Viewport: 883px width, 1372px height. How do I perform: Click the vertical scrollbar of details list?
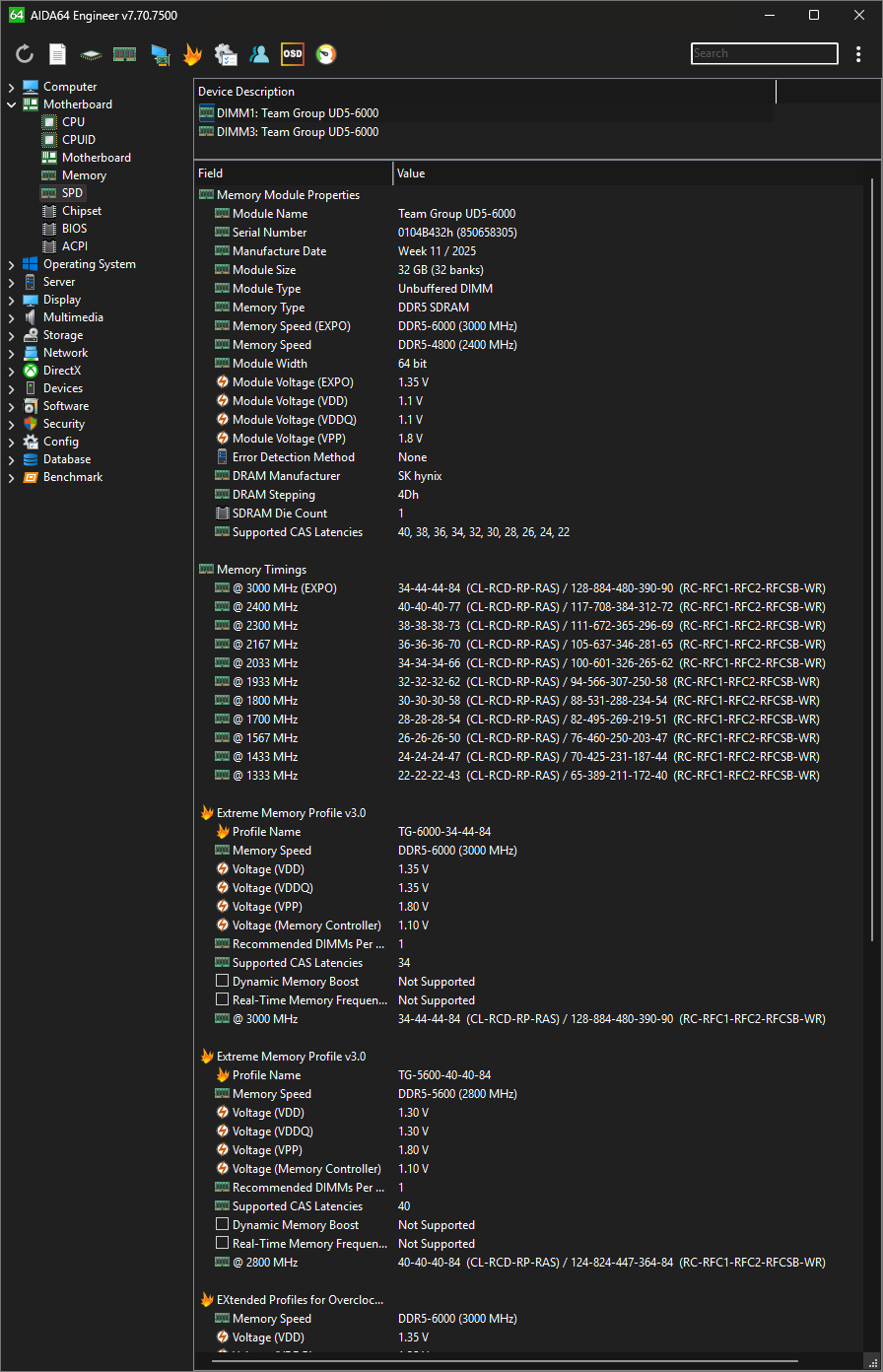tap(873, 591)
